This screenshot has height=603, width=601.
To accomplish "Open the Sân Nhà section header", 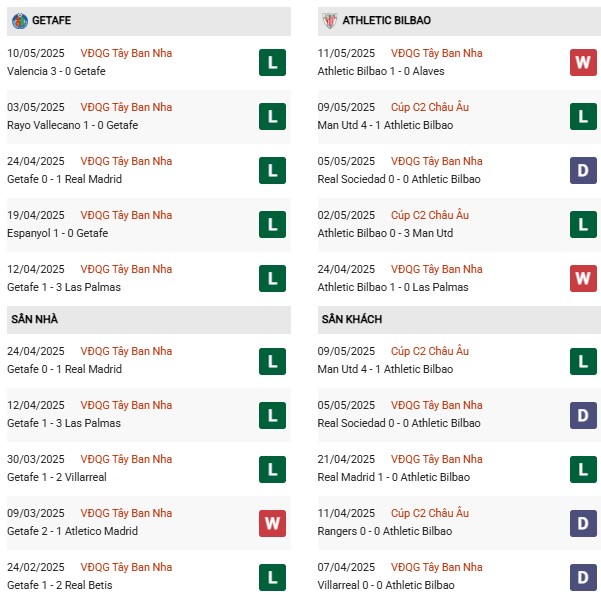I will pos(149,320).
